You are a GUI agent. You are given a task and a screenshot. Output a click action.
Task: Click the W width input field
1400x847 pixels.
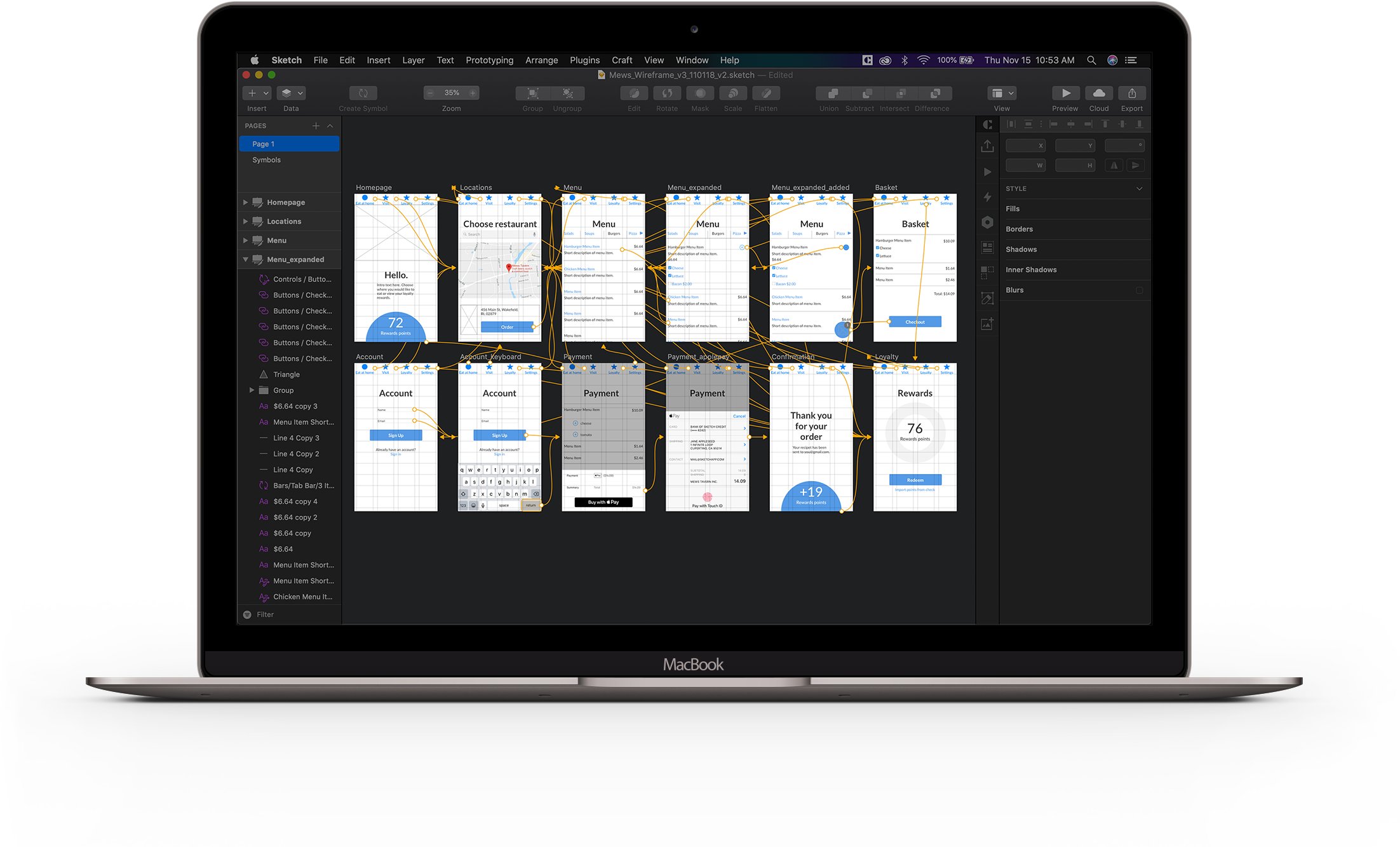[1025, 166]
